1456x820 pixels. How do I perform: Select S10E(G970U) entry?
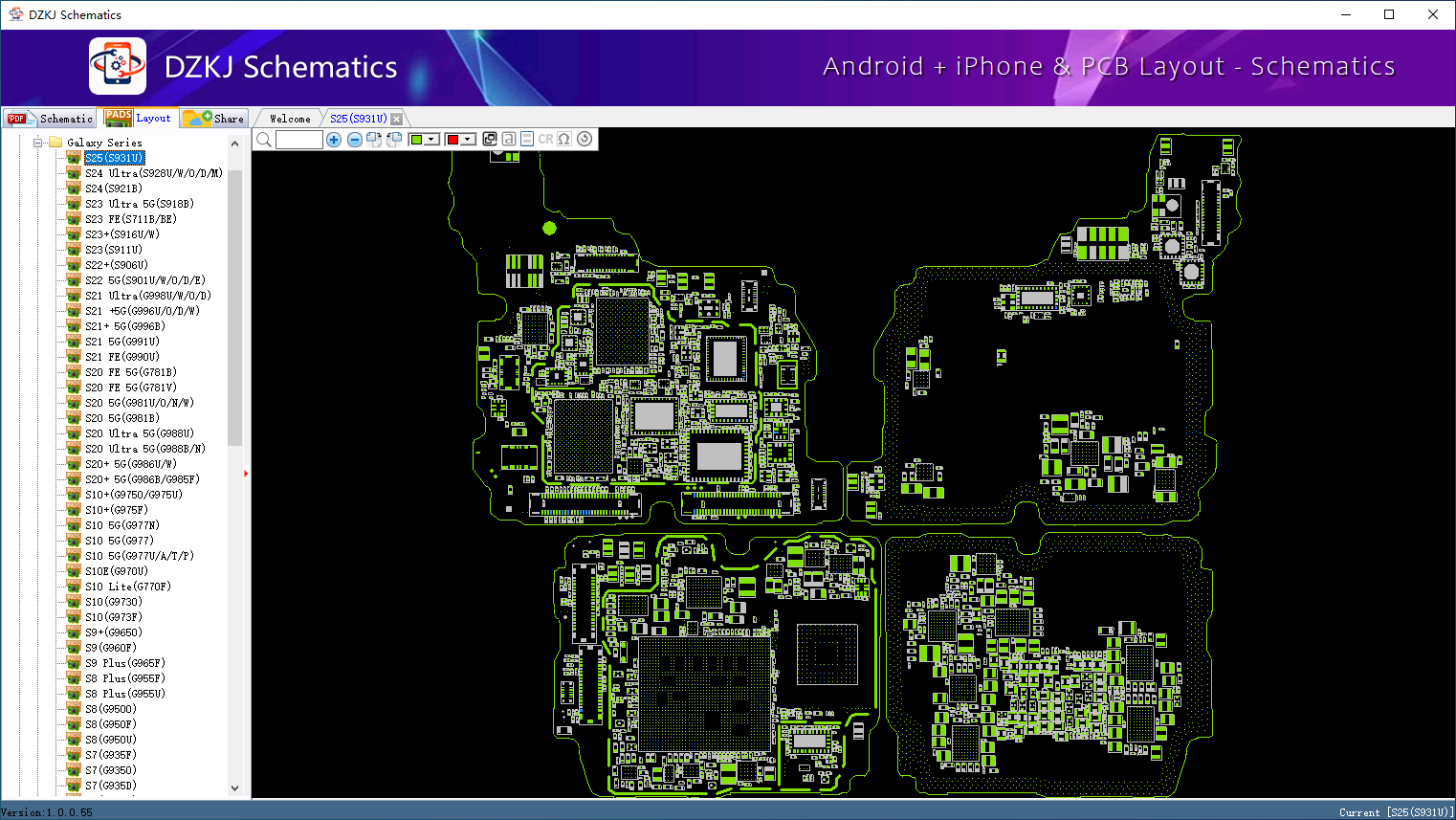[117, 571]
